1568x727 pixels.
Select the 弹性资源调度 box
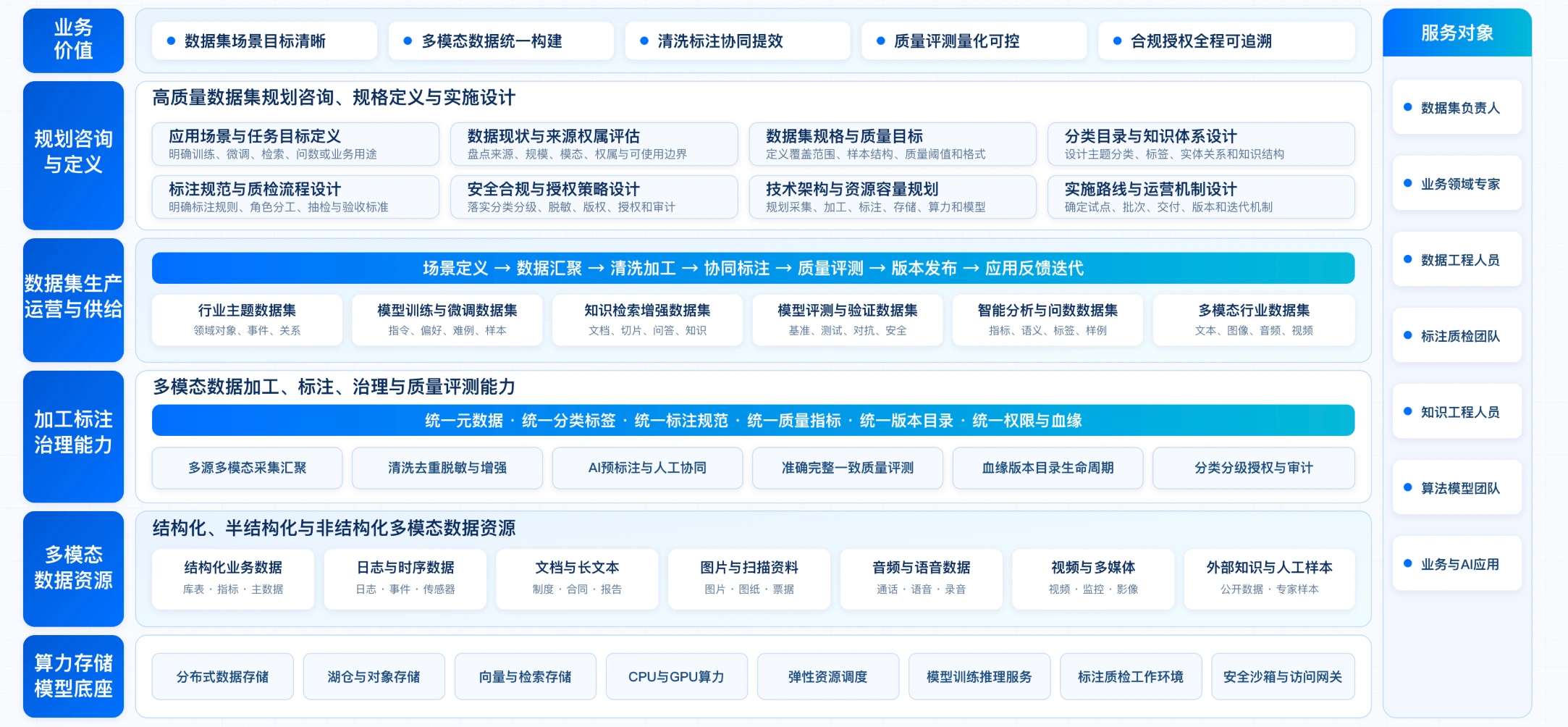coord(828,676)
